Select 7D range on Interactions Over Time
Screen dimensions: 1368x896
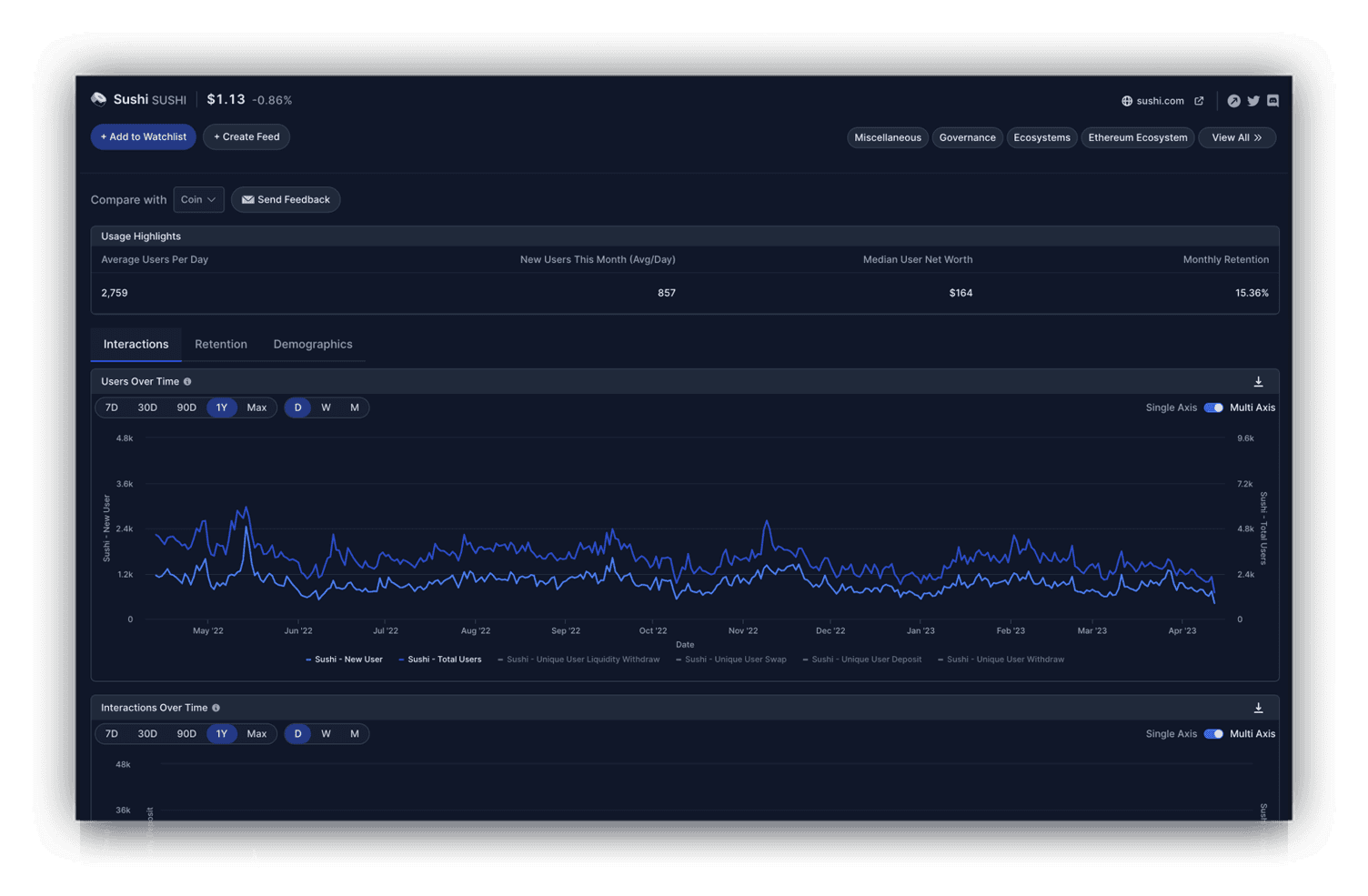(x=112, y=734)
